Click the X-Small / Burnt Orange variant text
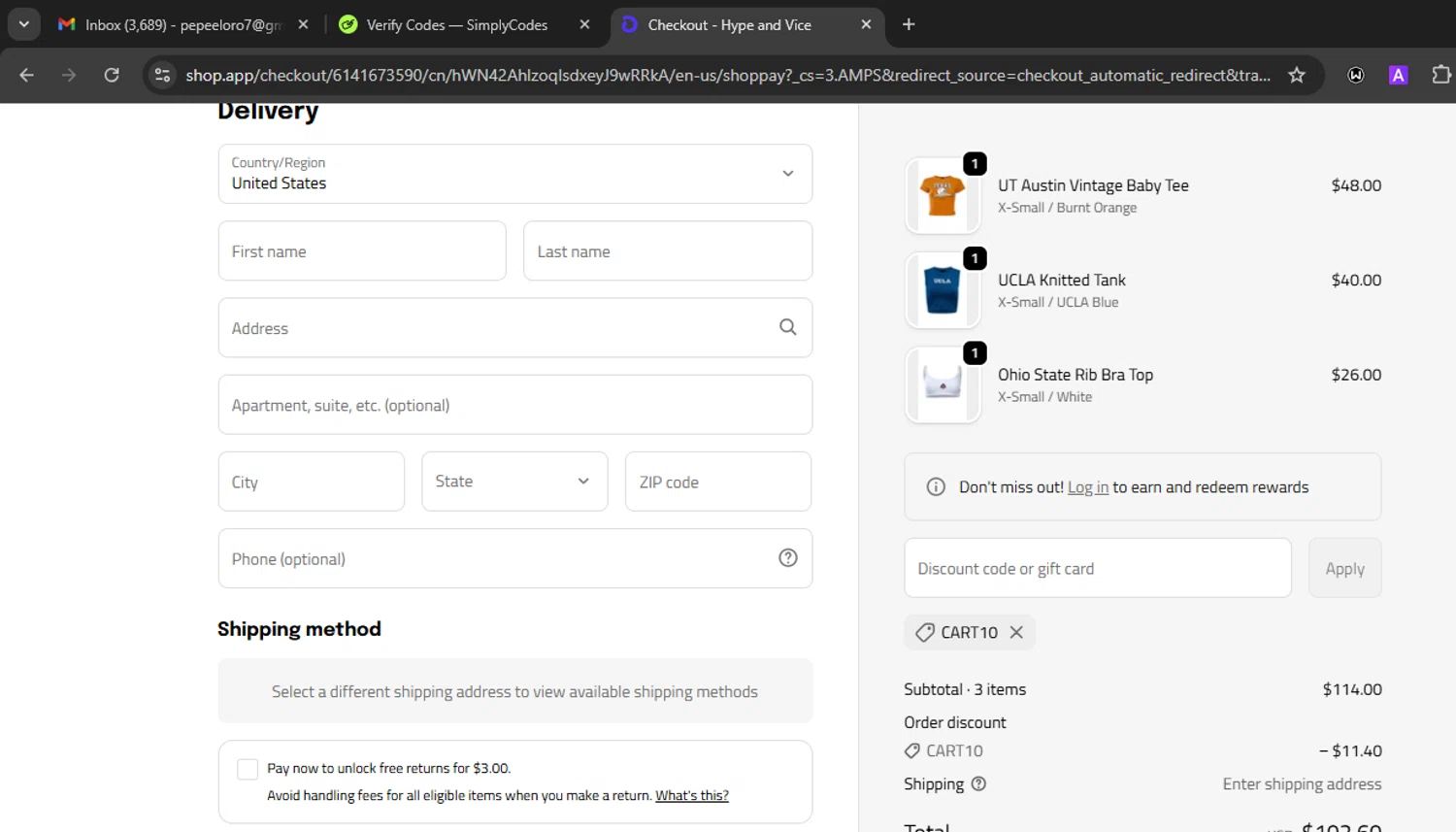 pos(1067,208)
